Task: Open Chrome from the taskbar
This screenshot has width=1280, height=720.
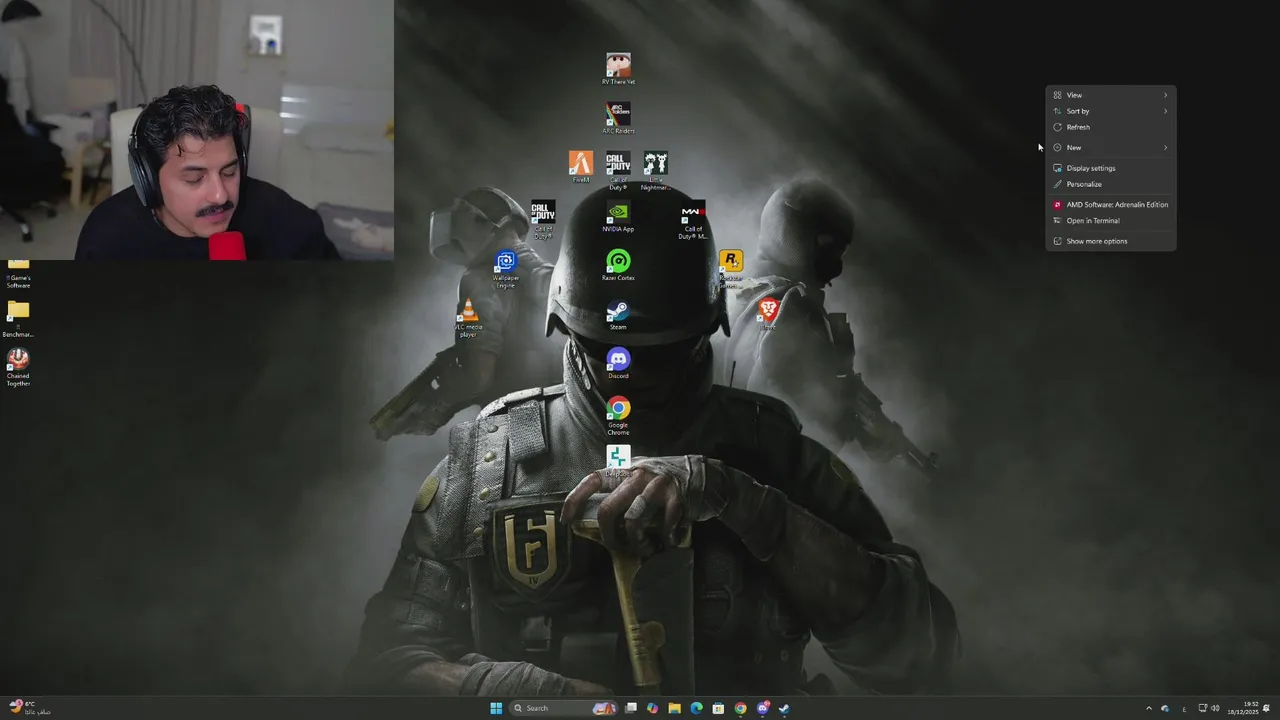Action: click(x=740, y=708)
